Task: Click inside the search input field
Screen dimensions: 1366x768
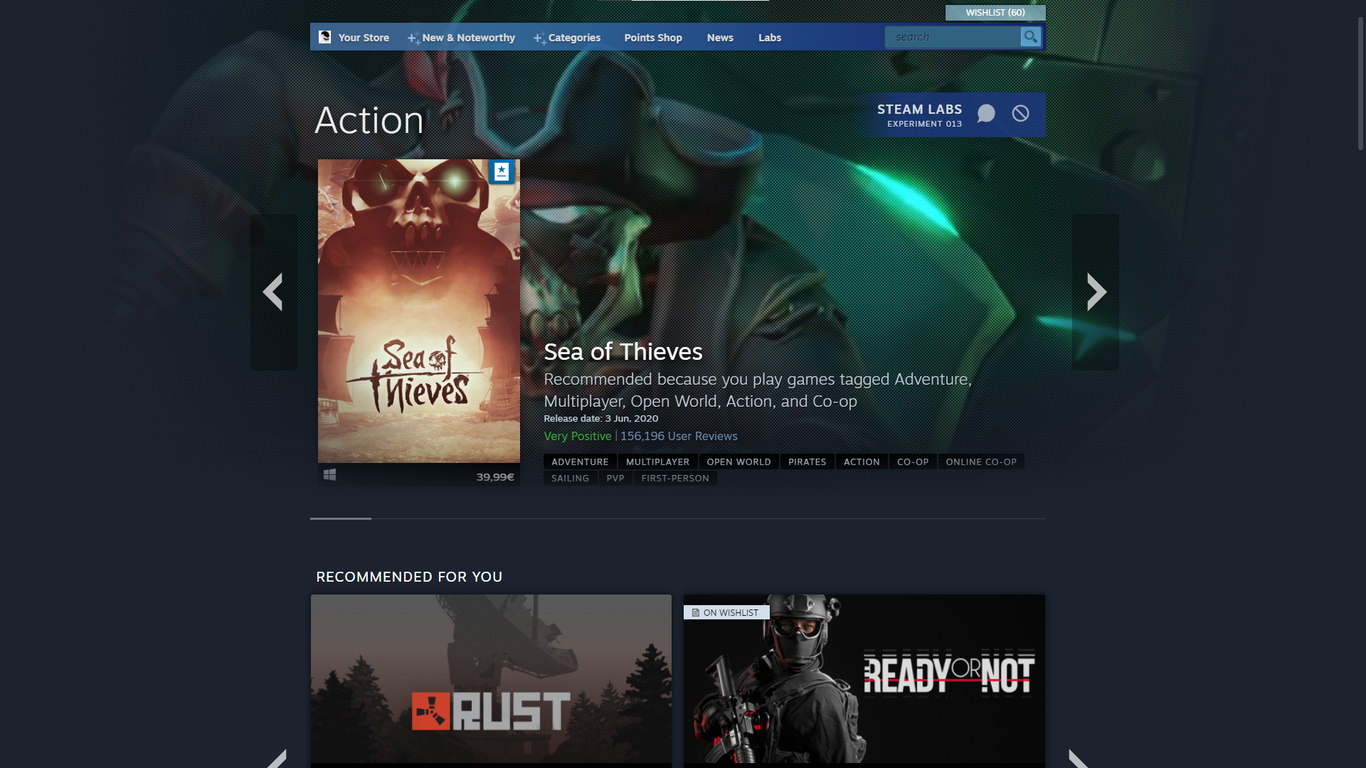Action: coord(950,36)
